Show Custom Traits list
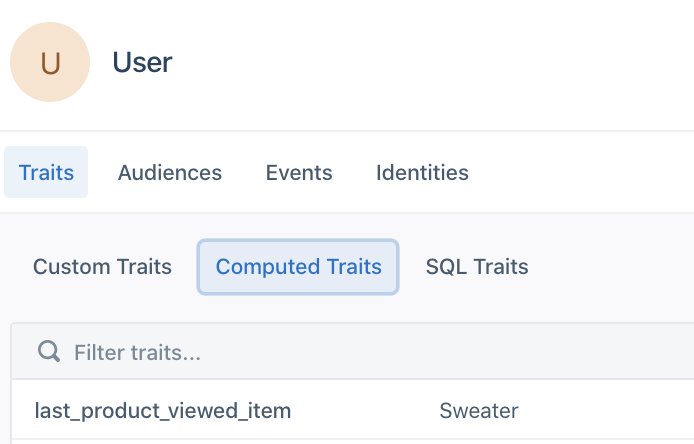 tap(102, 267)
